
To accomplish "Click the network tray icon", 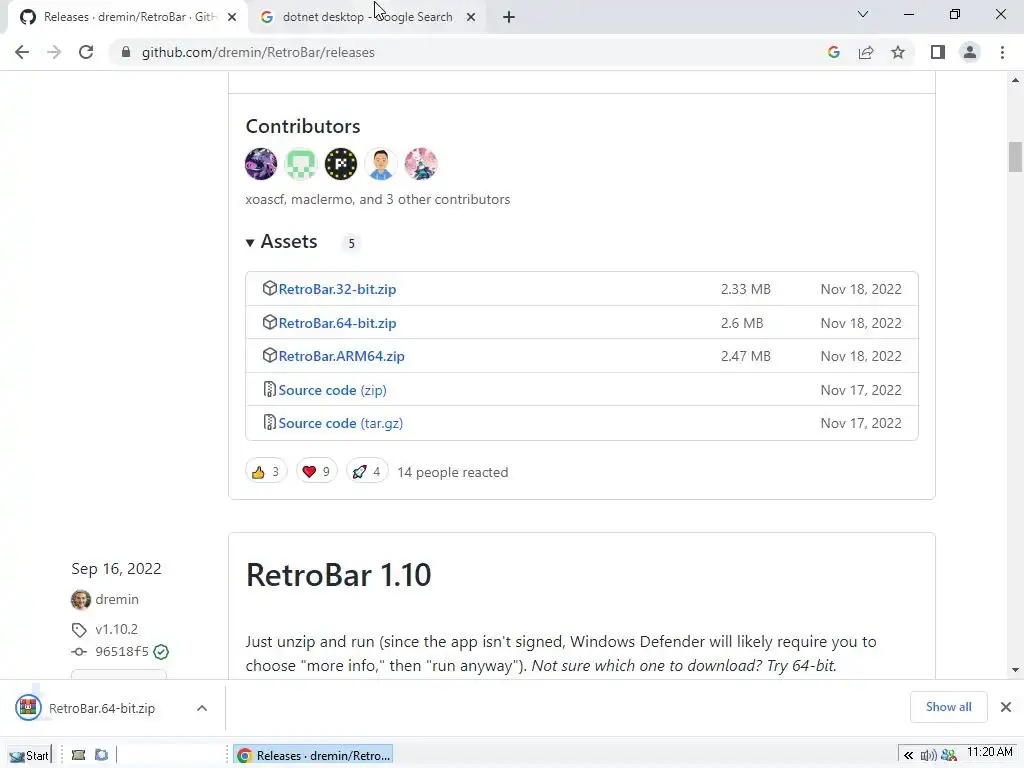I will [949, 756].
